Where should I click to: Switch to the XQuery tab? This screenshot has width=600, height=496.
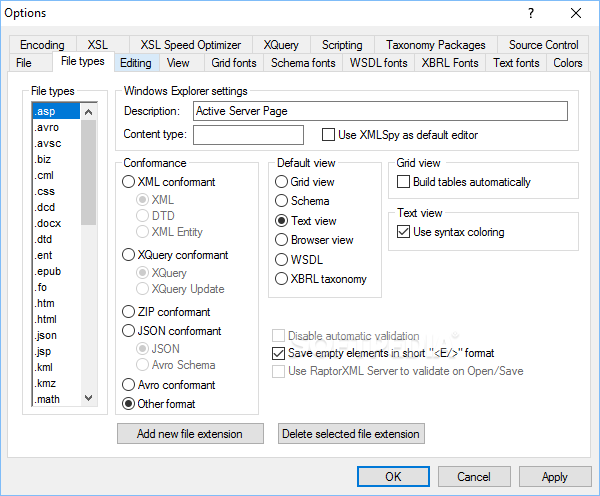(x=281, y=45)
